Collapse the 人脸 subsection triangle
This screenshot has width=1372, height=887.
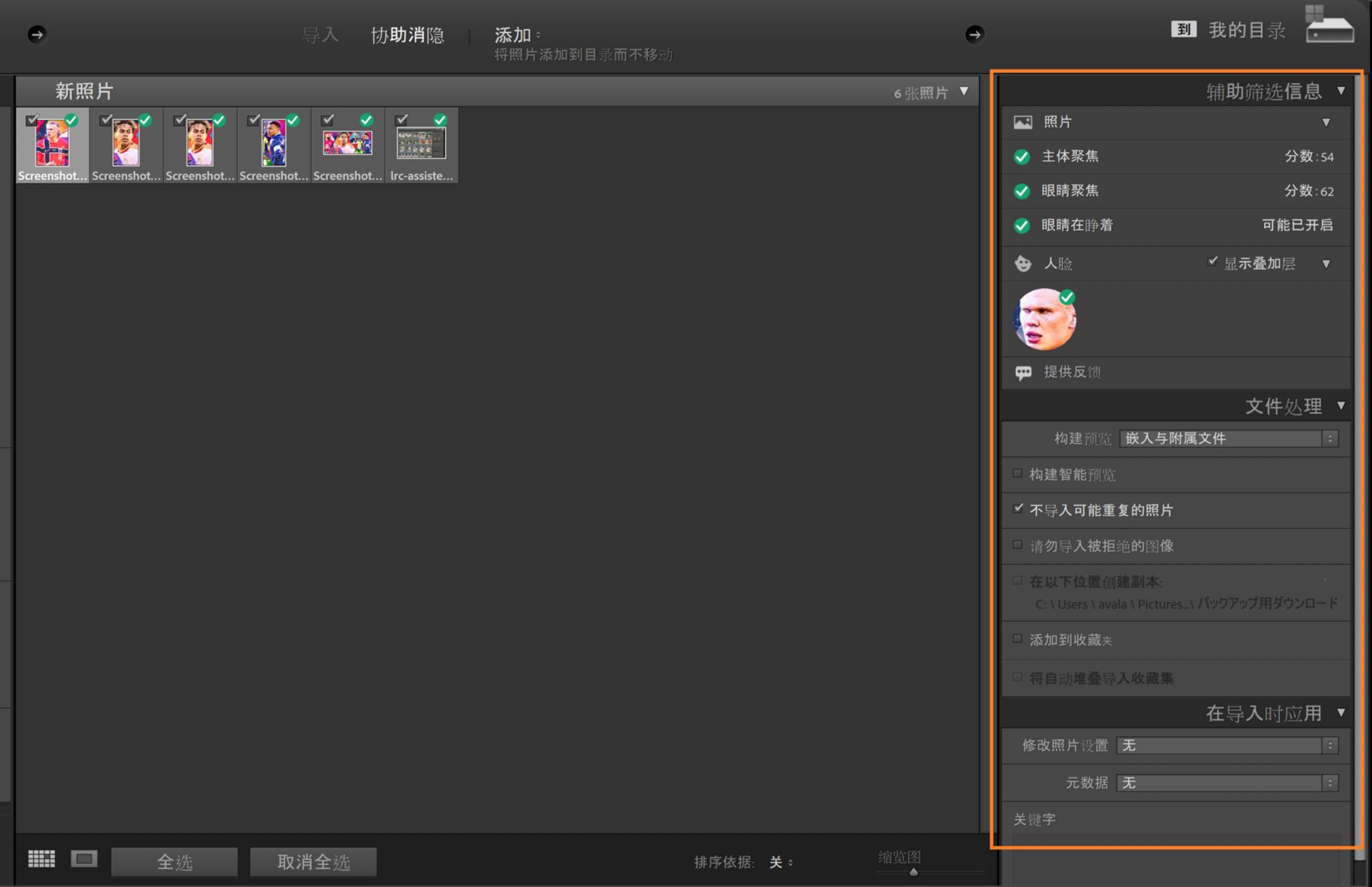tap(1326, 264)
